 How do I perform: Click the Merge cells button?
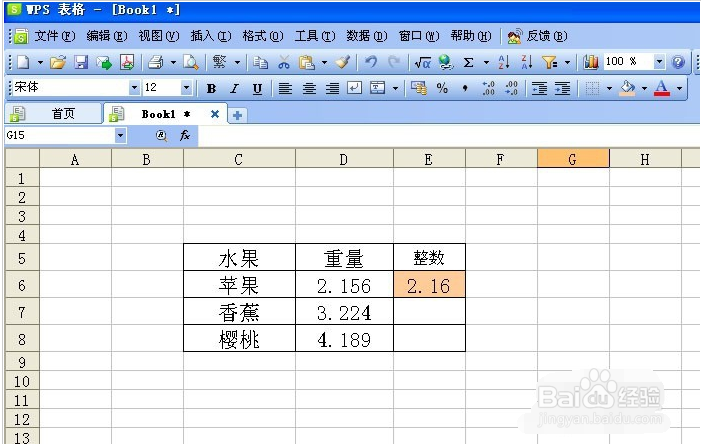[x=377, y=88]
